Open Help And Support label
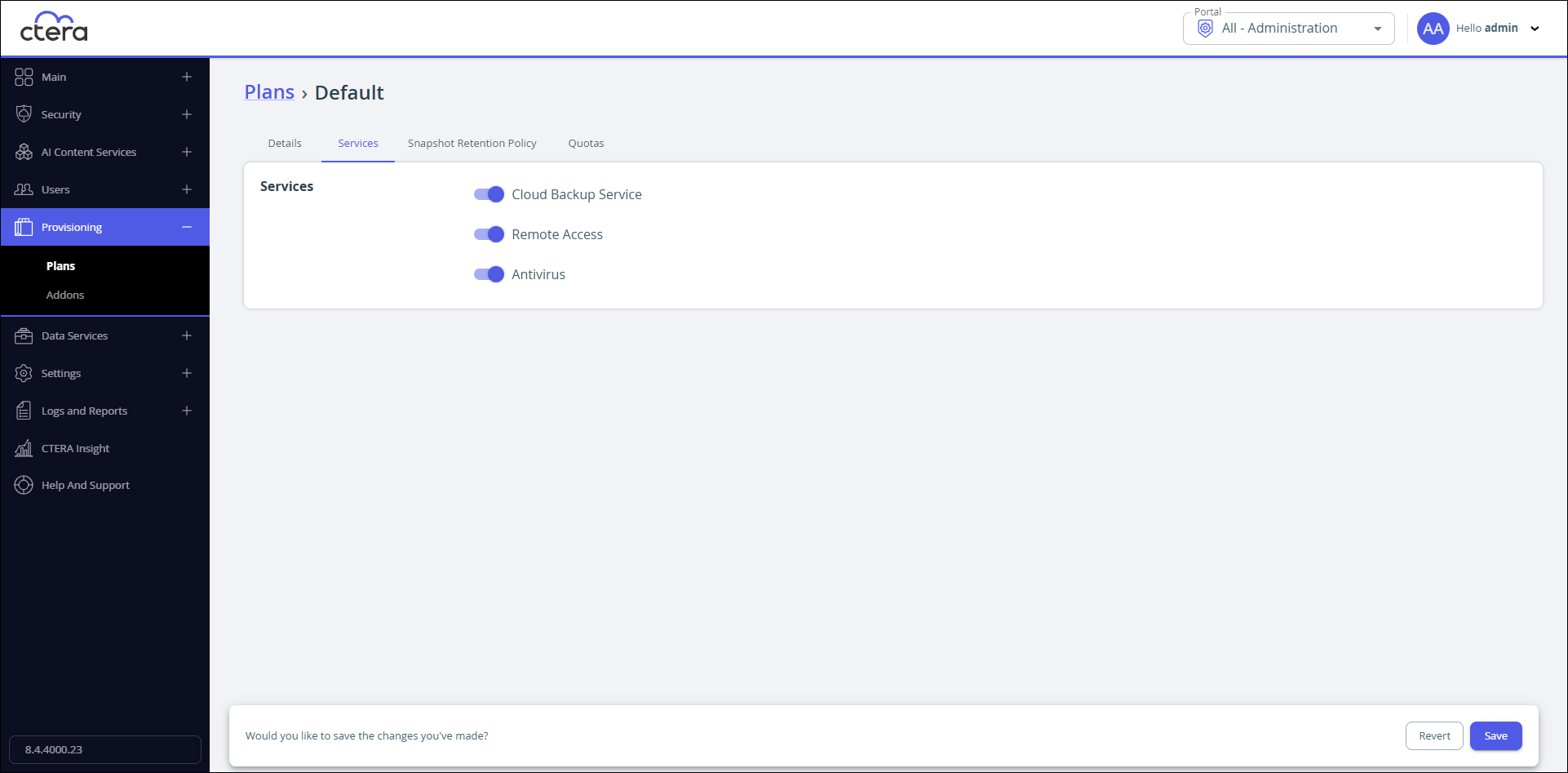The height and width of the screenshot is (773, 1568). coord(86,485)
